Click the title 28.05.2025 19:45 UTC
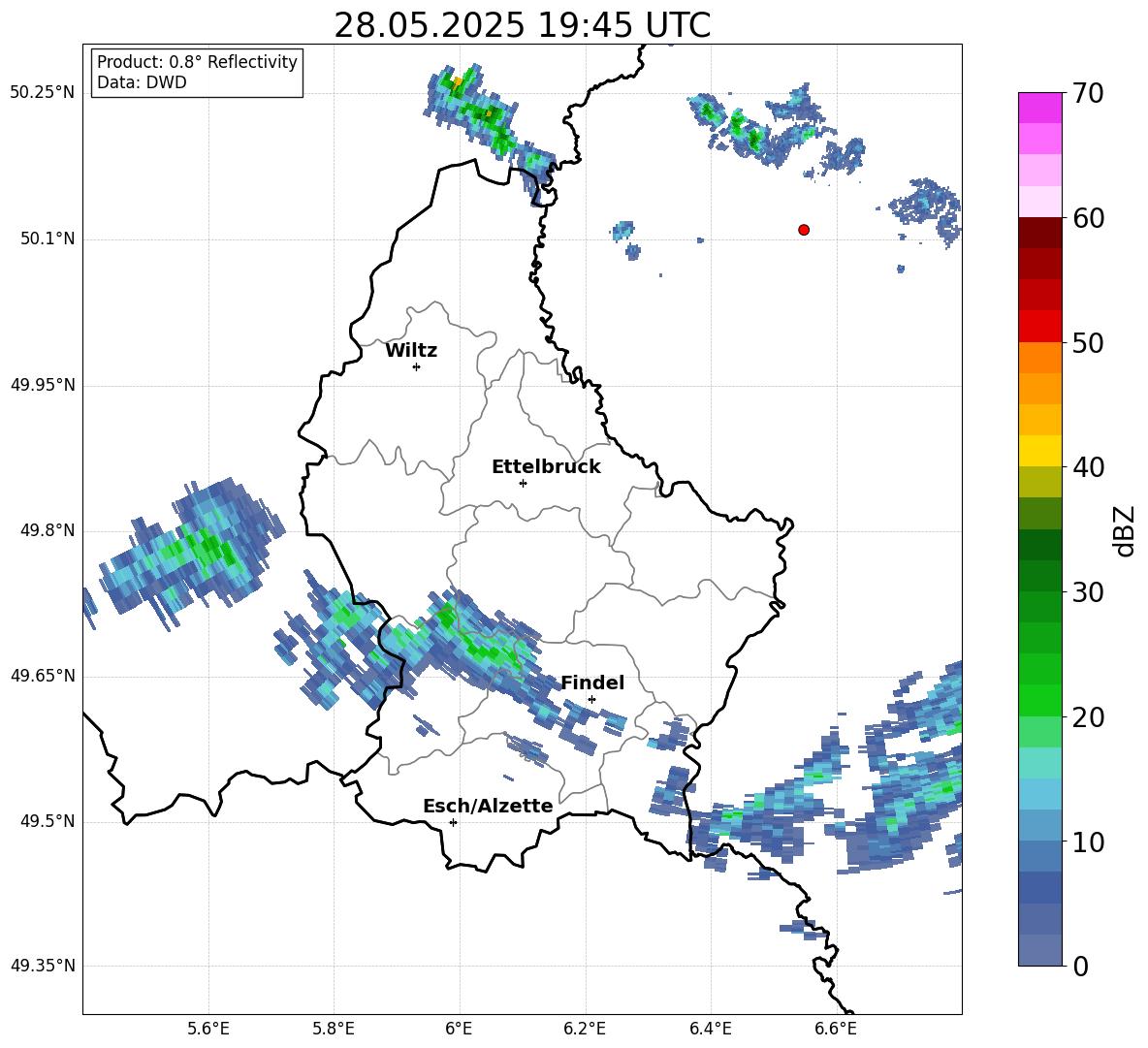The height and width of the screenshot is (1048, 1148). click(522, 25)
